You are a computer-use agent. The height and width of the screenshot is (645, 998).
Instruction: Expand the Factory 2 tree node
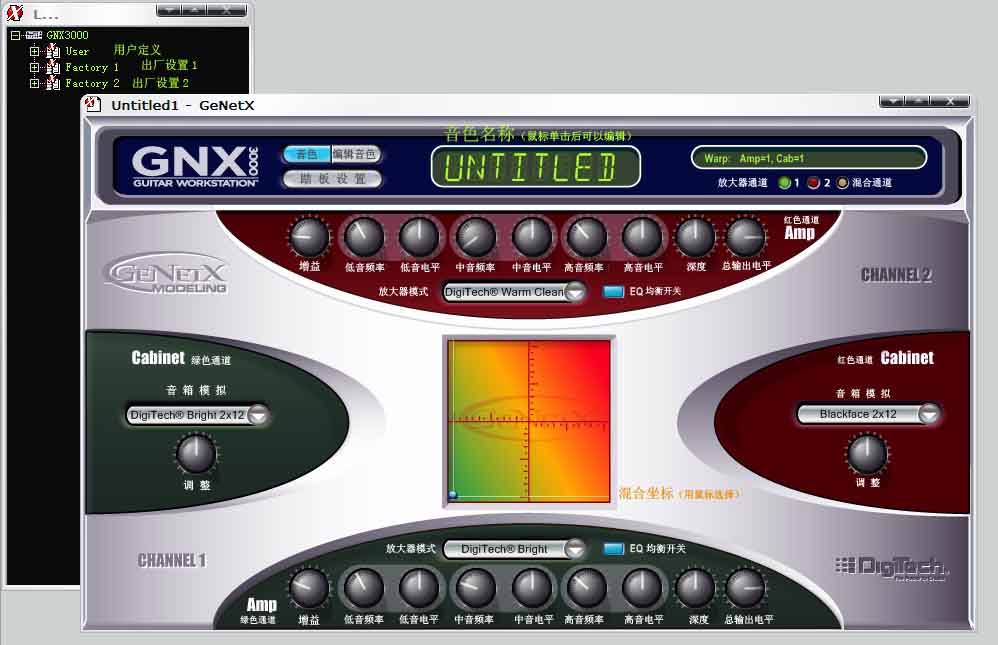click(x=34, y=83)
